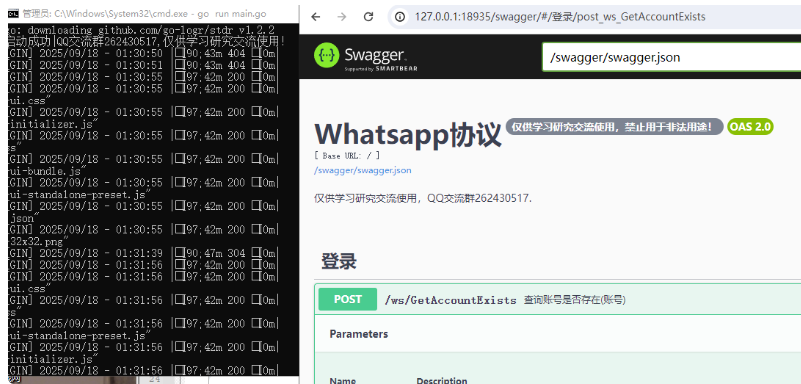Click the OAS 2.0 badge
This screenshot has height=384, width=801.
click(x=750, y=127)
